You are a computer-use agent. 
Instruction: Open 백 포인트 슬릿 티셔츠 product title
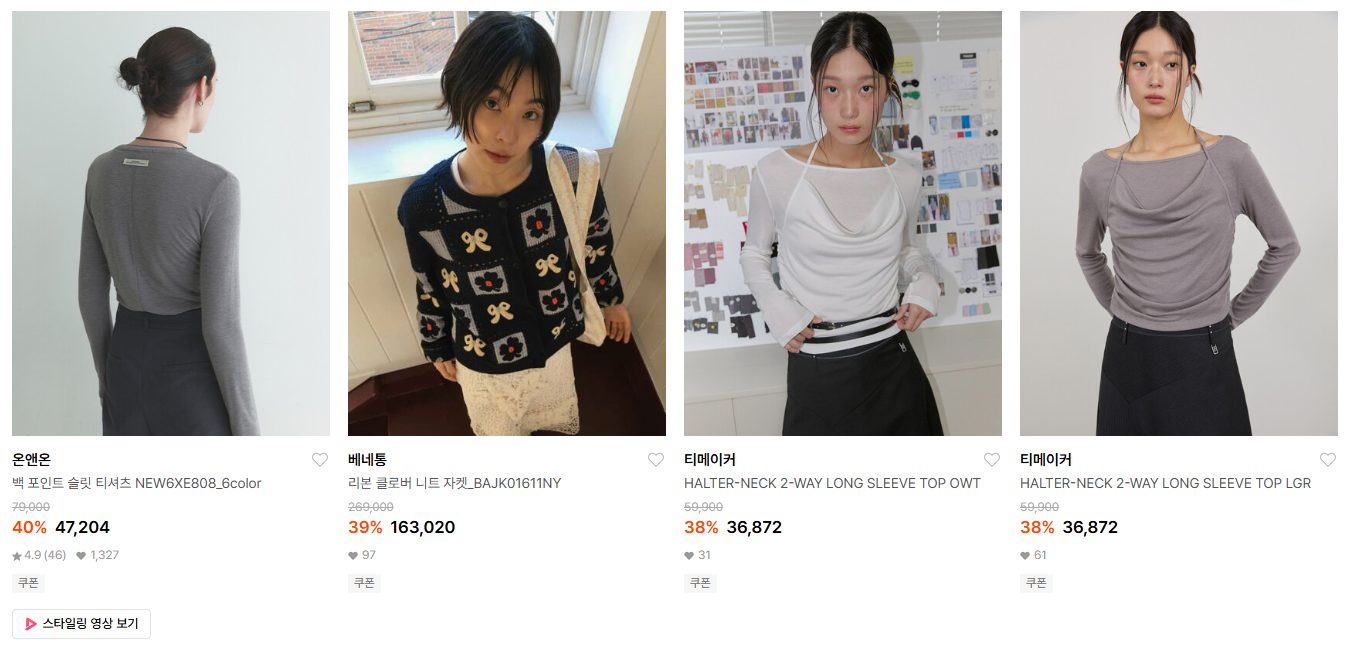click(x=137, y=484)
